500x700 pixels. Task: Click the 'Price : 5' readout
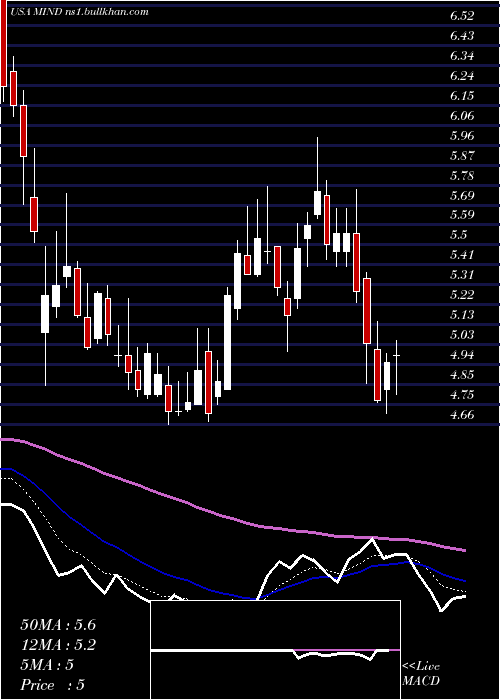coord(53,685)
